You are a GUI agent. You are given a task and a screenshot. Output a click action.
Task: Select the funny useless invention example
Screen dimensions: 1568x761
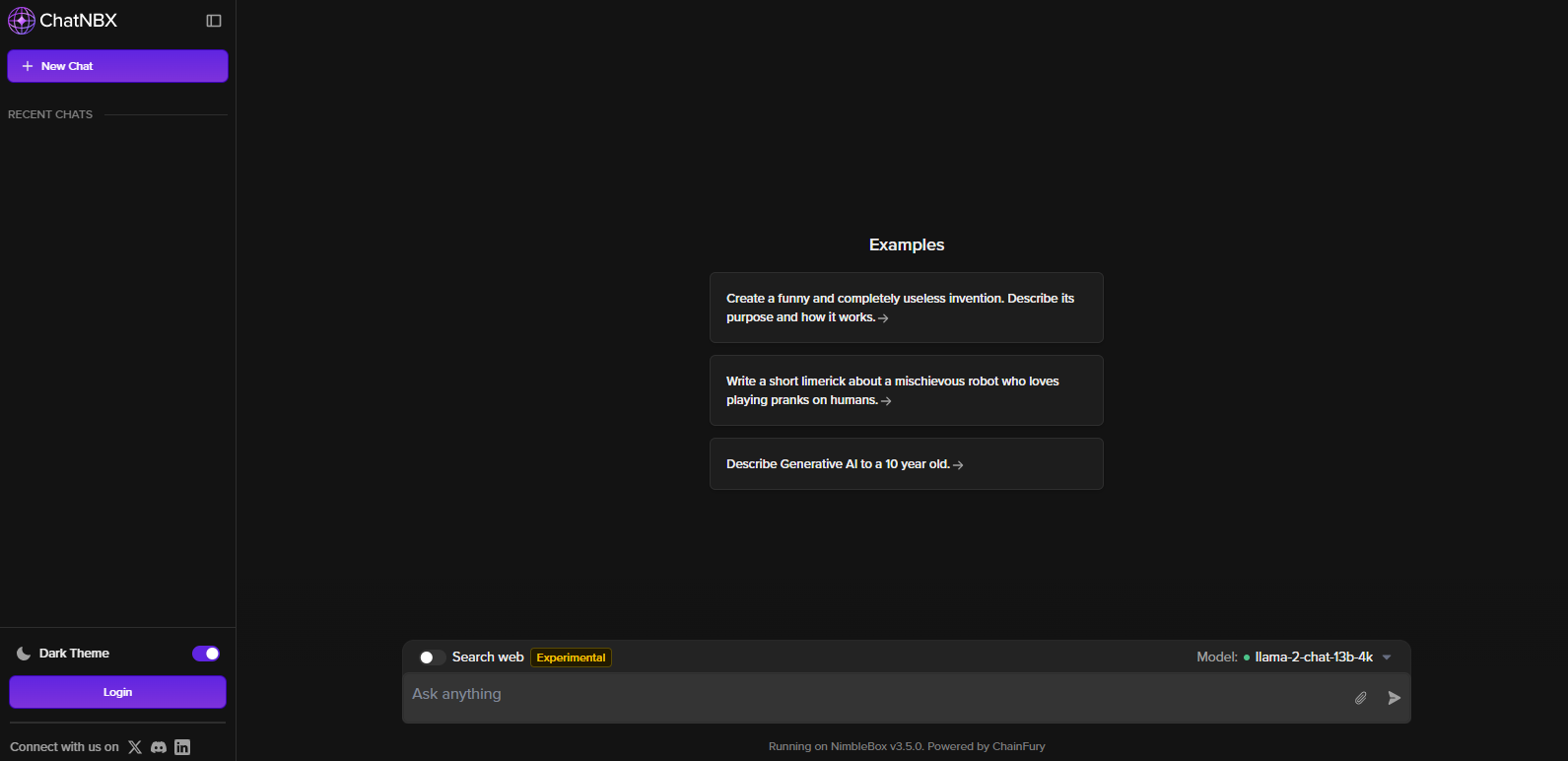tap(907, 308)
